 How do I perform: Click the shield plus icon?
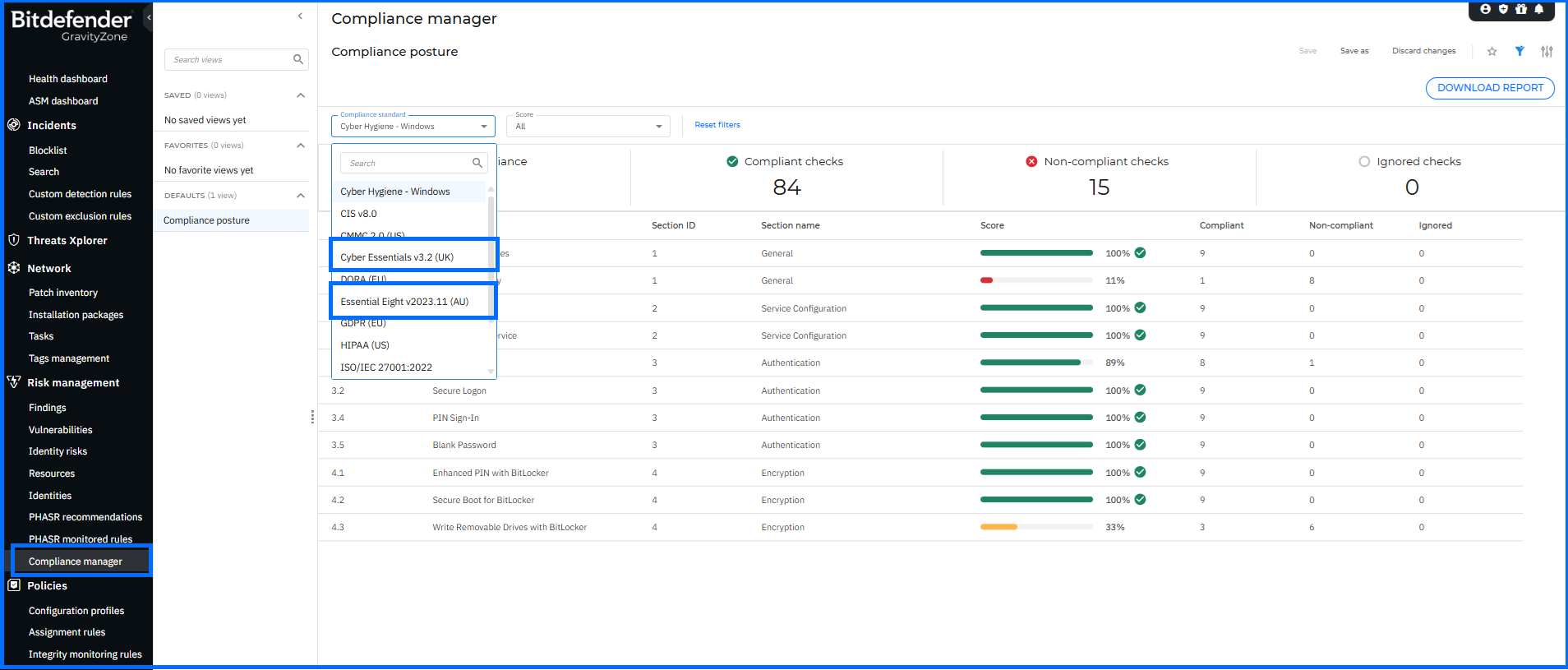pyautogui.click(x=1503, y=10)
